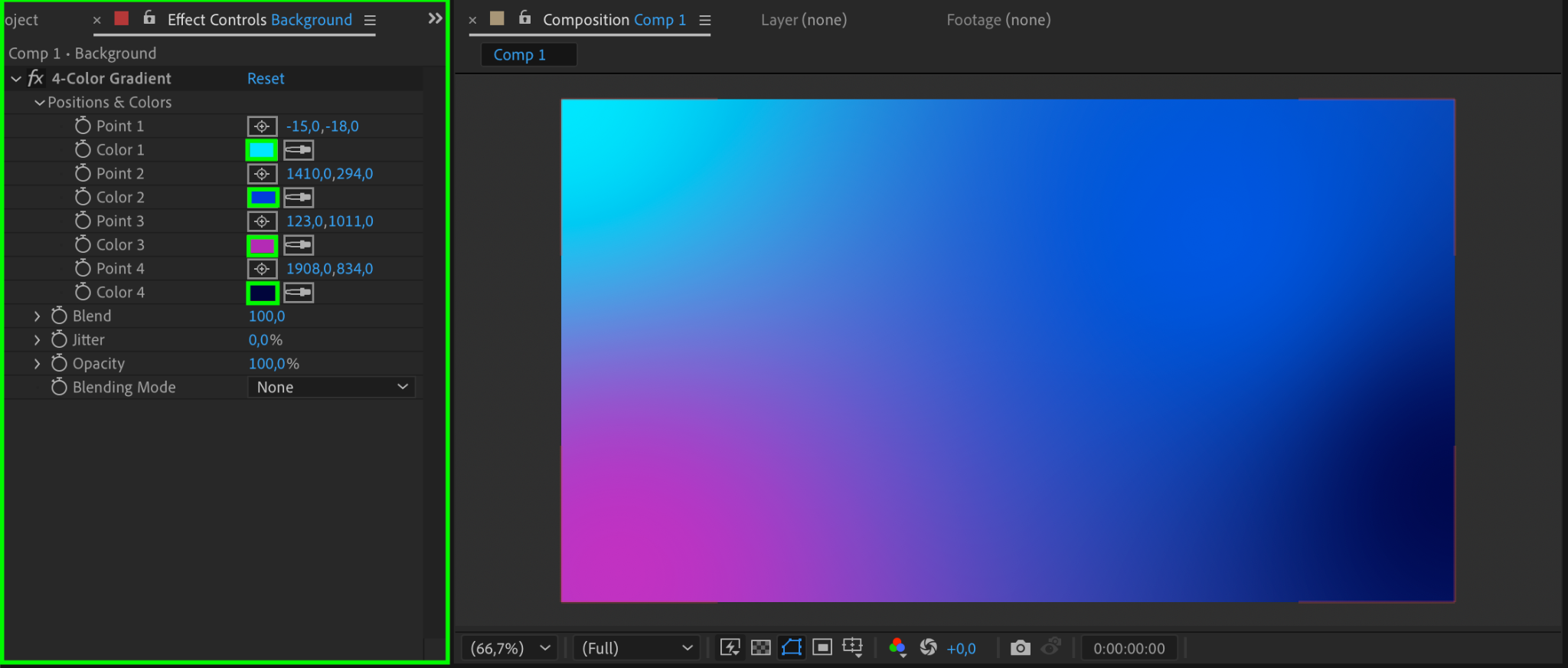
Task: Toggle the Region of Interest button
Action: [822, 648]
